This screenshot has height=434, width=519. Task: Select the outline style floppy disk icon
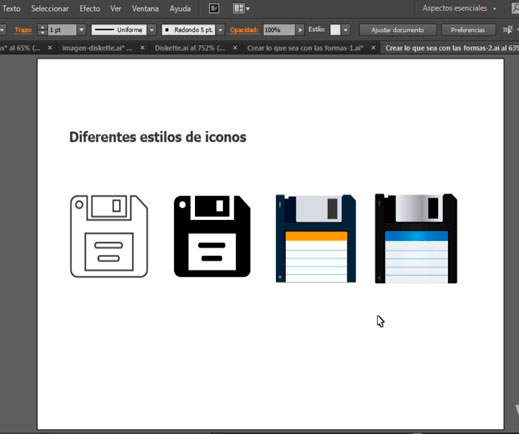point(109,236)
